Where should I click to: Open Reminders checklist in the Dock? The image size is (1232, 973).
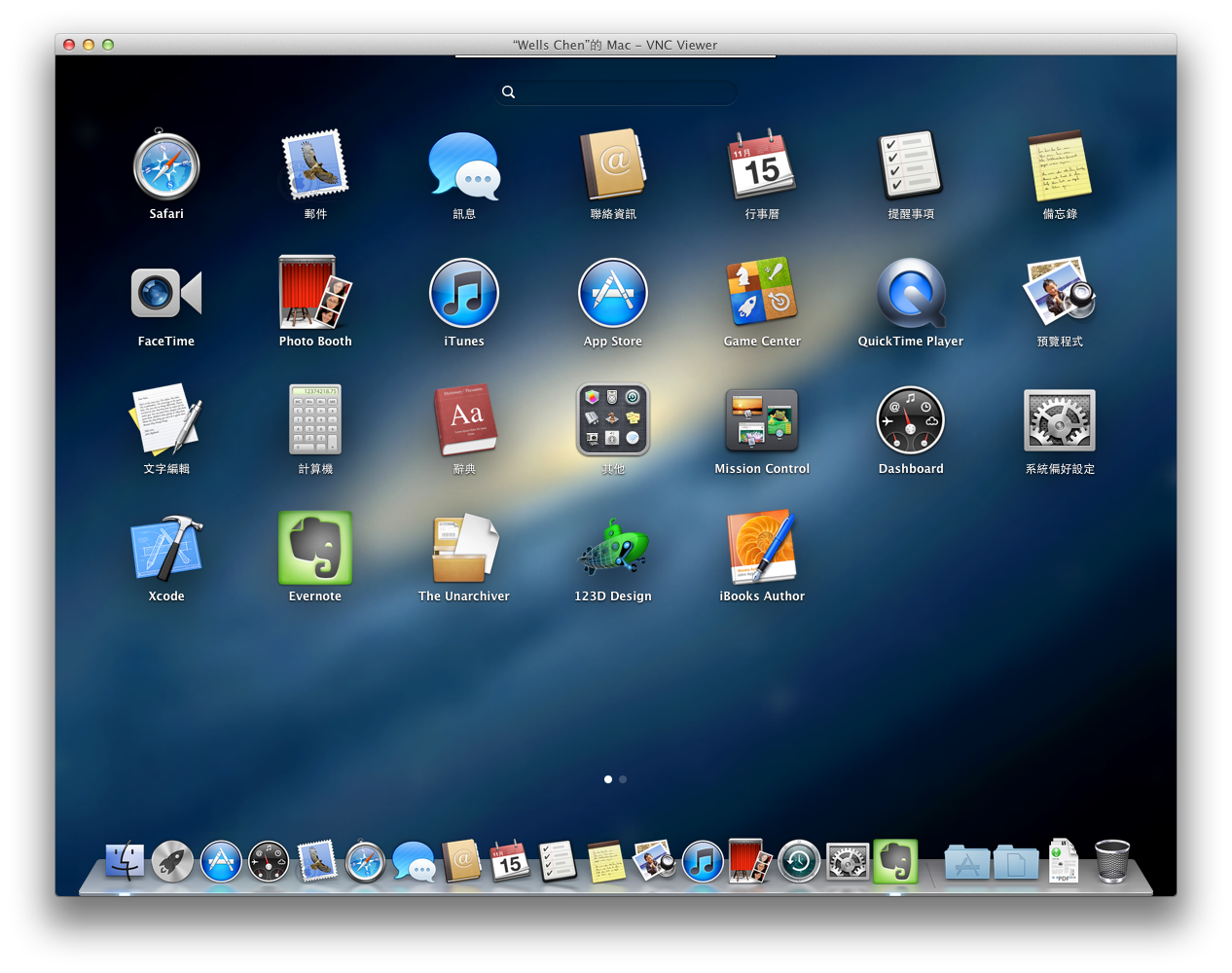point(559,860)
